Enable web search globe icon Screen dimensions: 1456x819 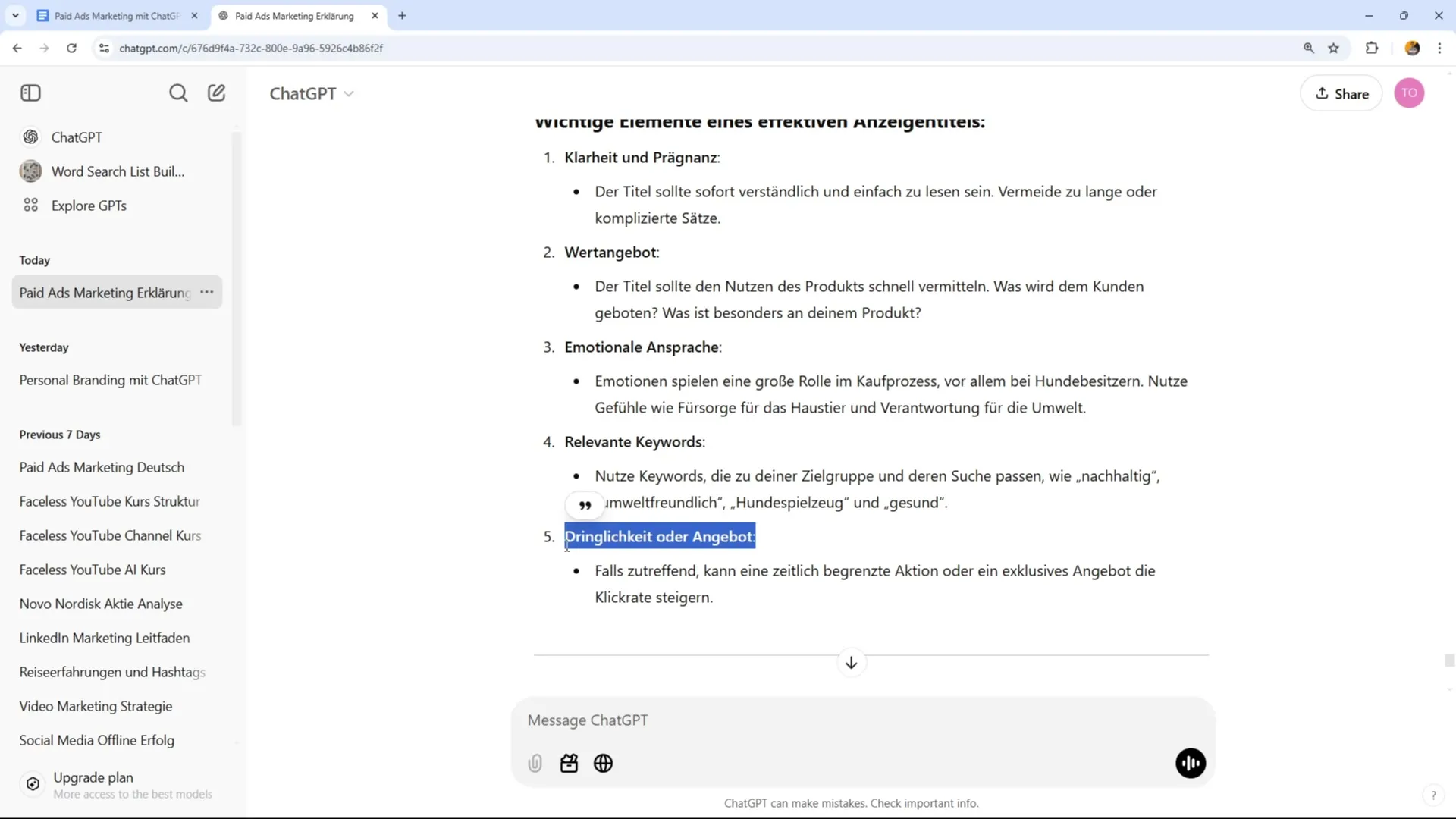coord(604,764)
